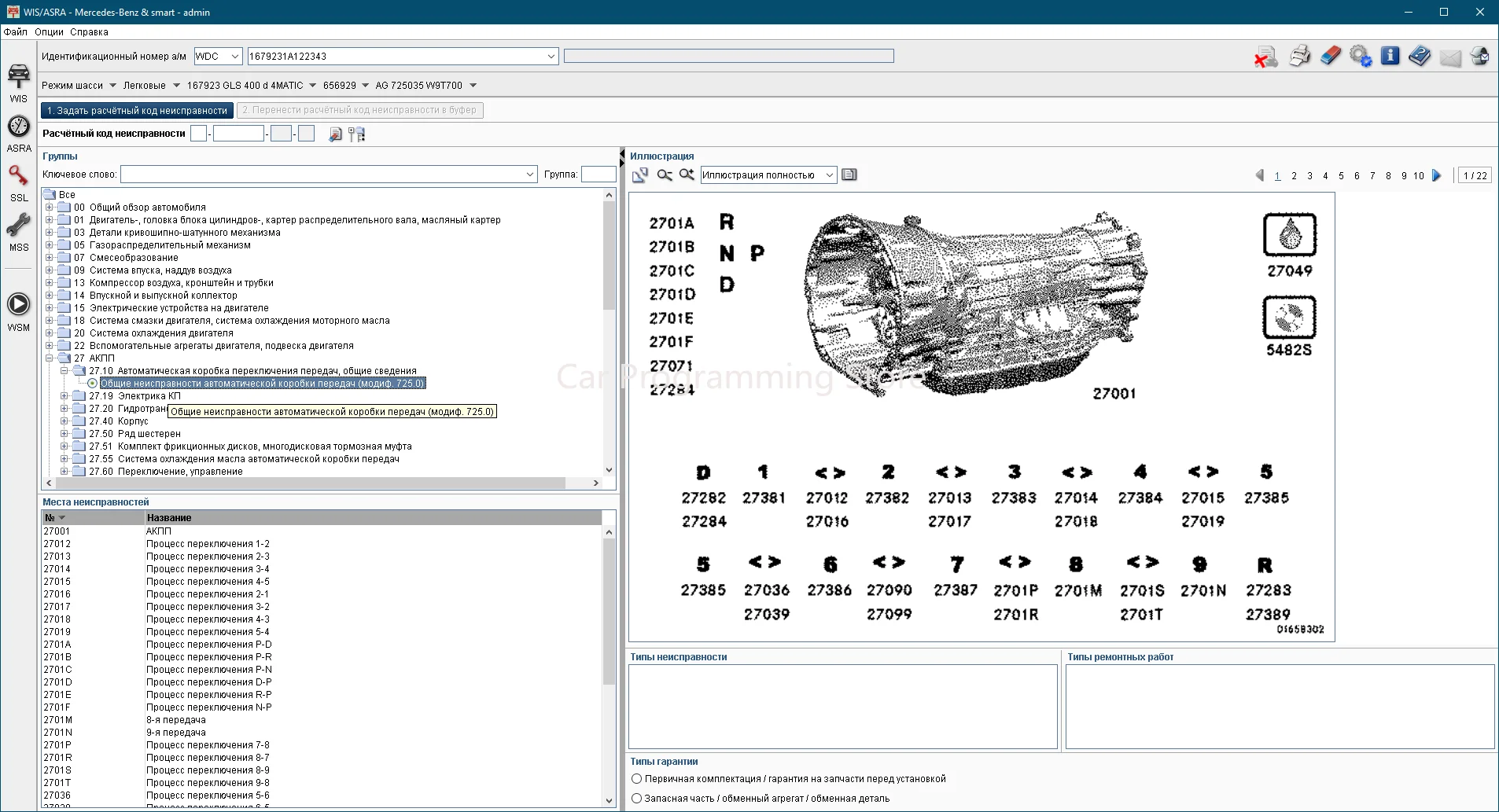Select 'Первичная комплектация' warranty radio button
This screenshot has height=812, width=1499.
pyautogui.click(x=637, y=779)
